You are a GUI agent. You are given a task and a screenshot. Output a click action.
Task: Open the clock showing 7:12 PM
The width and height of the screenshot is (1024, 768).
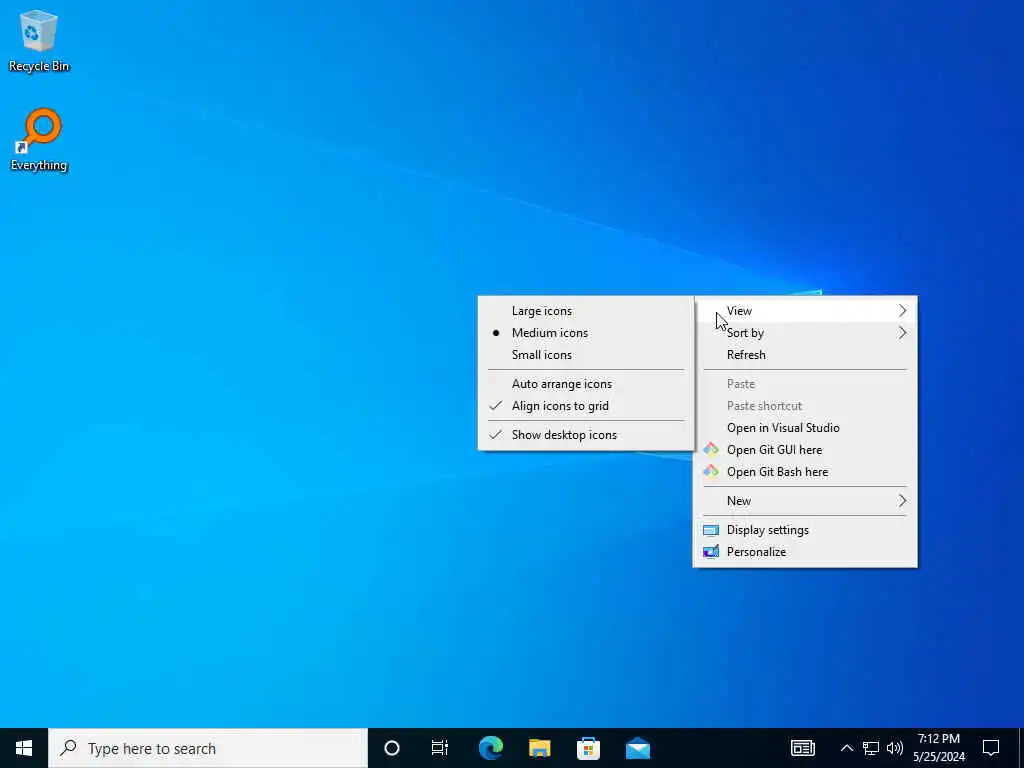click(x=938, y=748)
